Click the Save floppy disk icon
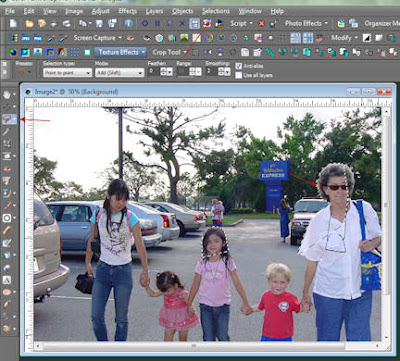This screenshot has height=361, width=400. click(99, 23)
